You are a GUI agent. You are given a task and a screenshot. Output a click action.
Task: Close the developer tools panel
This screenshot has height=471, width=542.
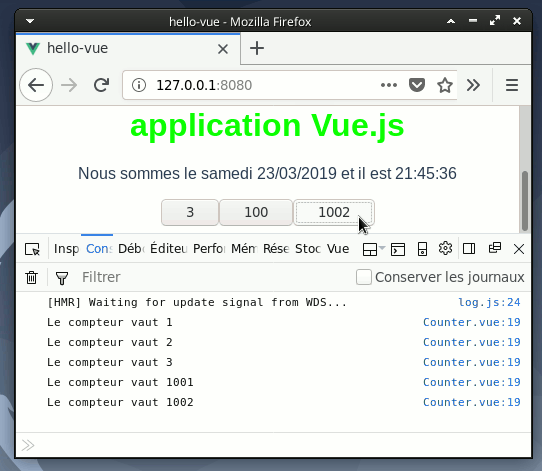point(518,249)
